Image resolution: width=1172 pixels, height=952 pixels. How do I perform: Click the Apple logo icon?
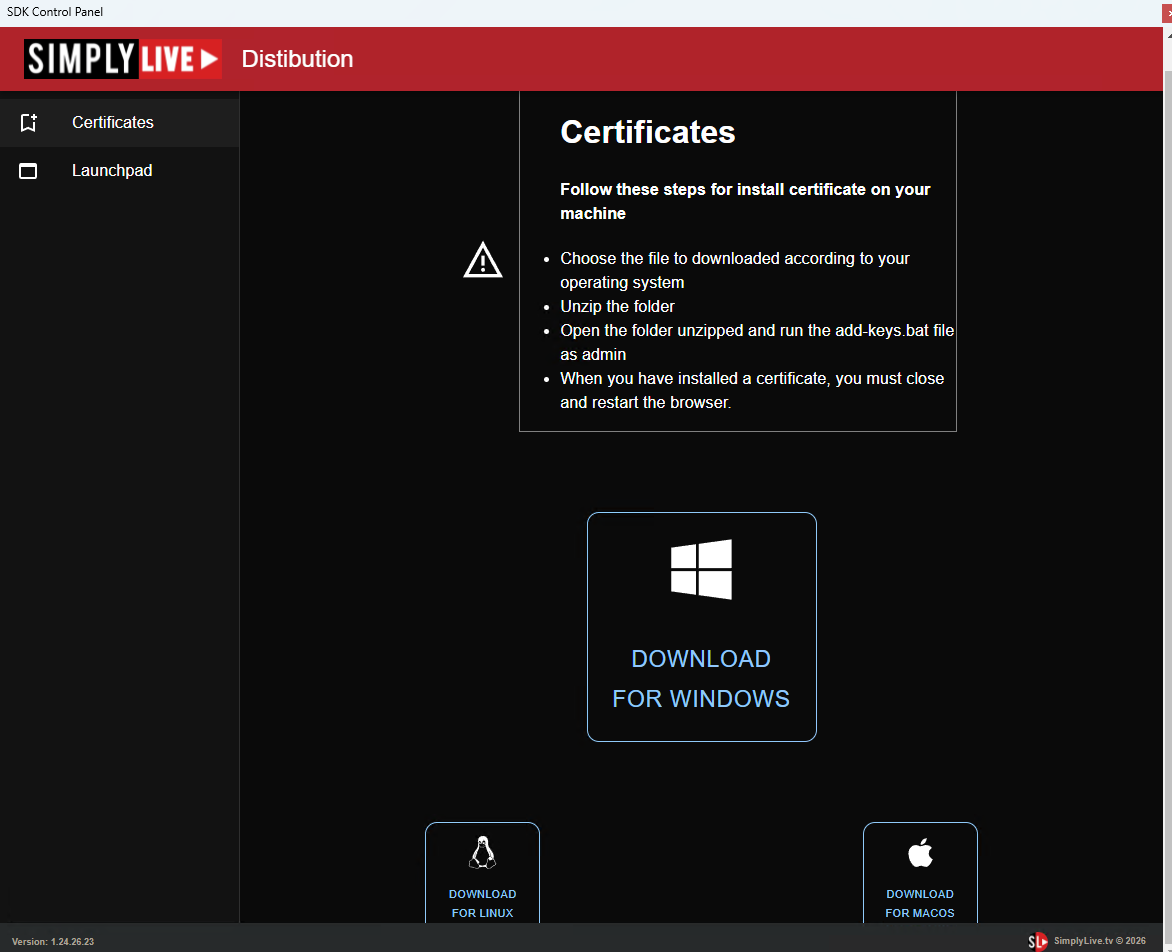(920, 852)
